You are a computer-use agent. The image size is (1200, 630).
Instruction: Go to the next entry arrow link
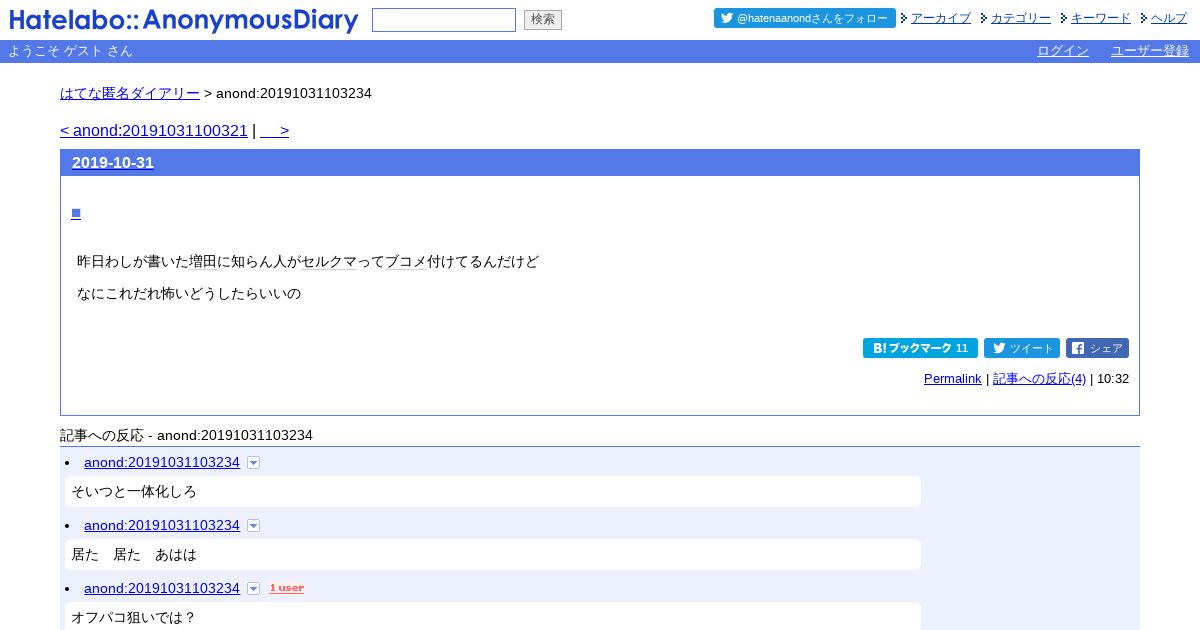(x=275, y=131)
